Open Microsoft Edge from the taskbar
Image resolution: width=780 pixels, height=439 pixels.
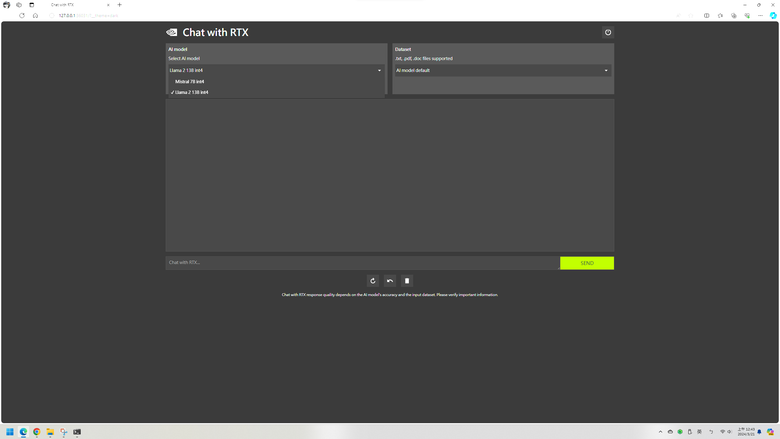point(23,432)
